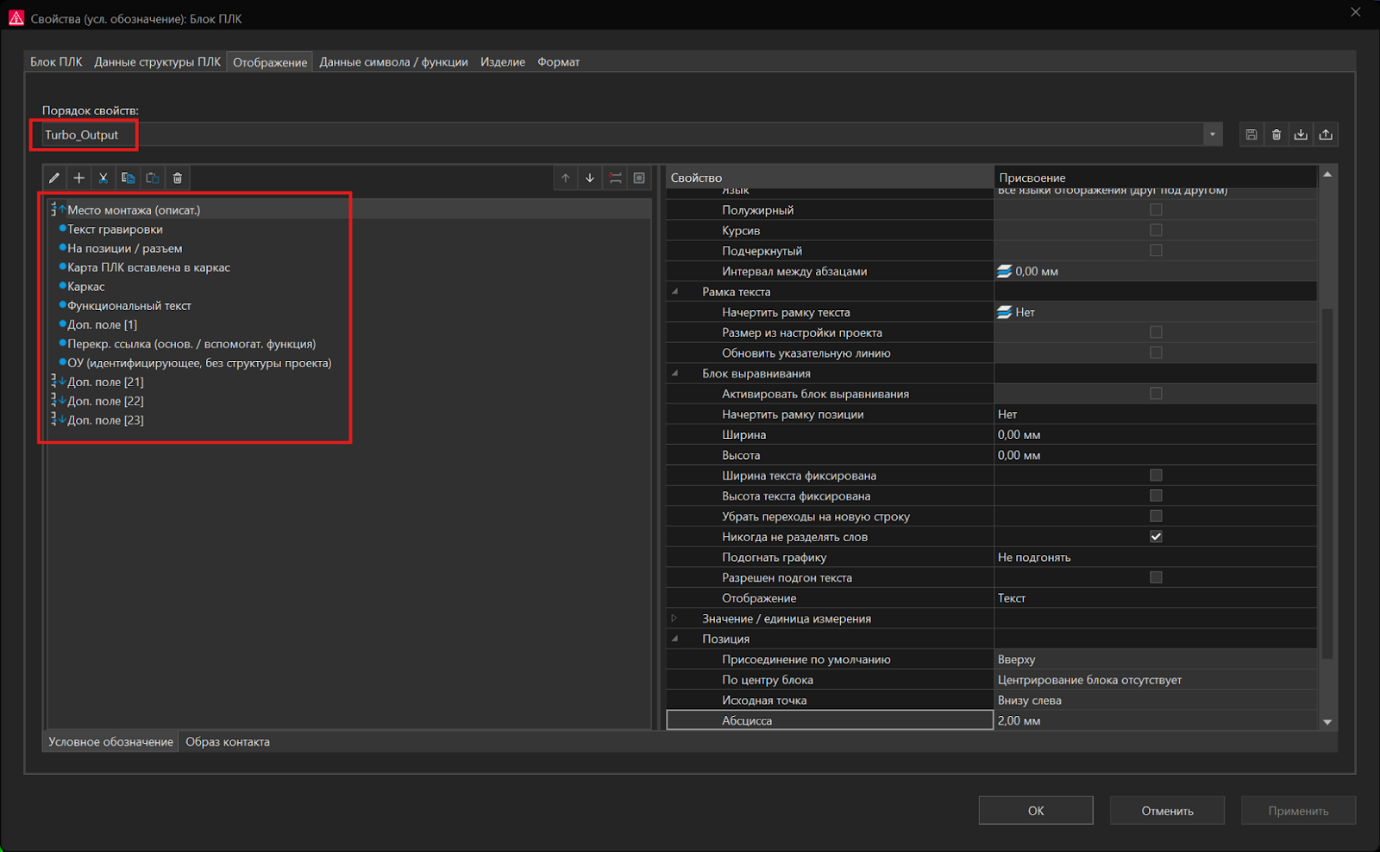Cut selected property using the scissors icon
This screenshot has height=852, width=1380.
pyautogui.click(x=103, y=177)
